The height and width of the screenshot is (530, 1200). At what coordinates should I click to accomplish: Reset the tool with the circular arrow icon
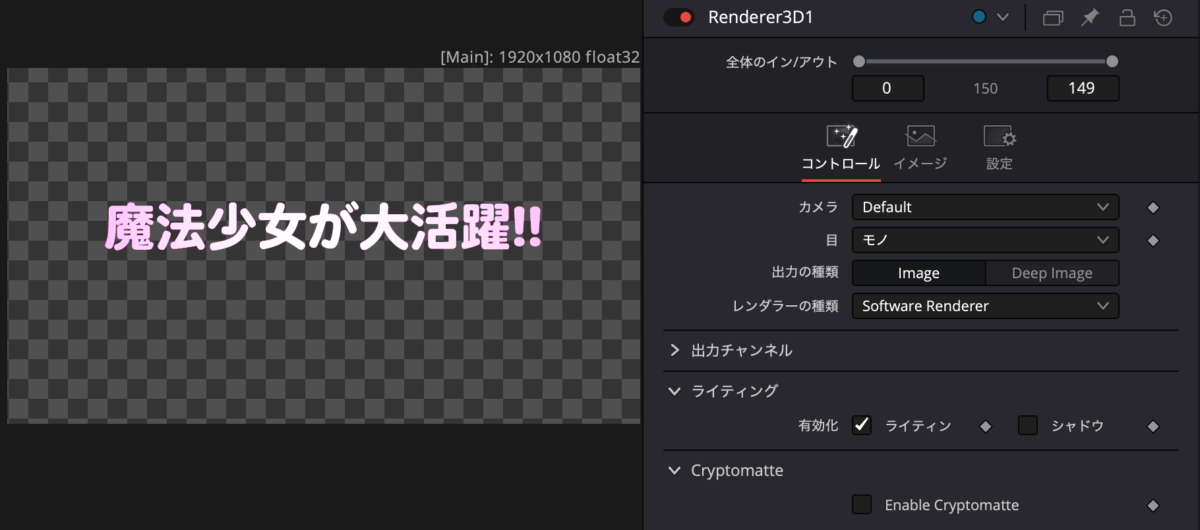coord(1163,17)
